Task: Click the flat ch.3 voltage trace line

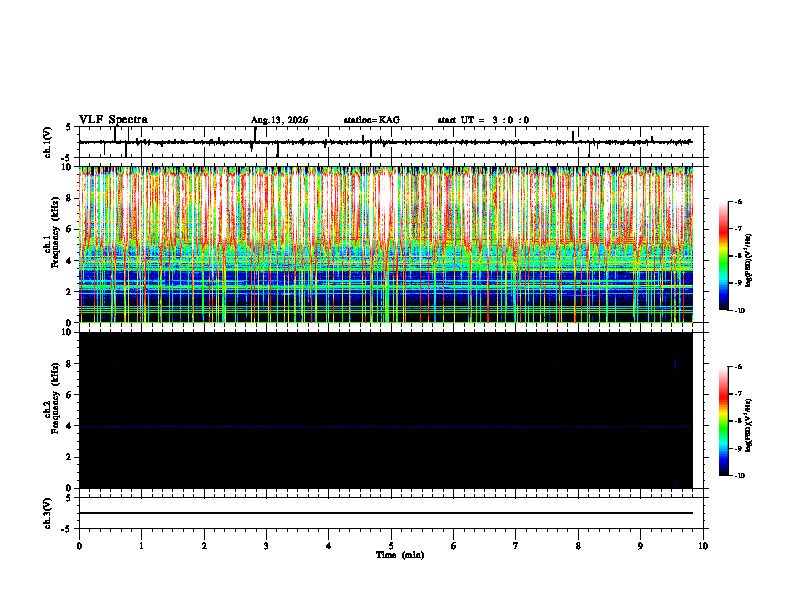Action: click(x=386, y=513)
